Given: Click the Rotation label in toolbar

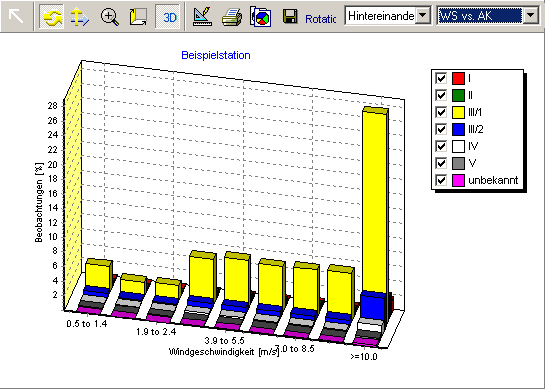Looking at the screenshot, I should click(x=320, y=19).
